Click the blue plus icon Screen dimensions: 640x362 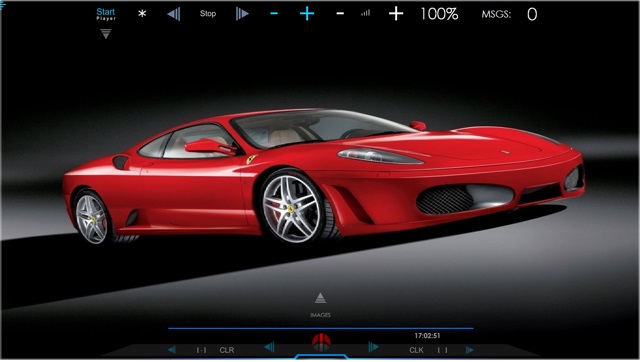pos(307,14)
